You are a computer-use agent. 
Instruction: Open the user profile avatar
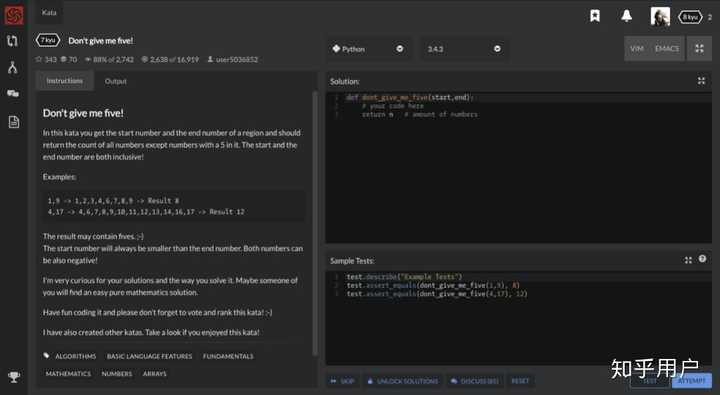click(660, 17)
